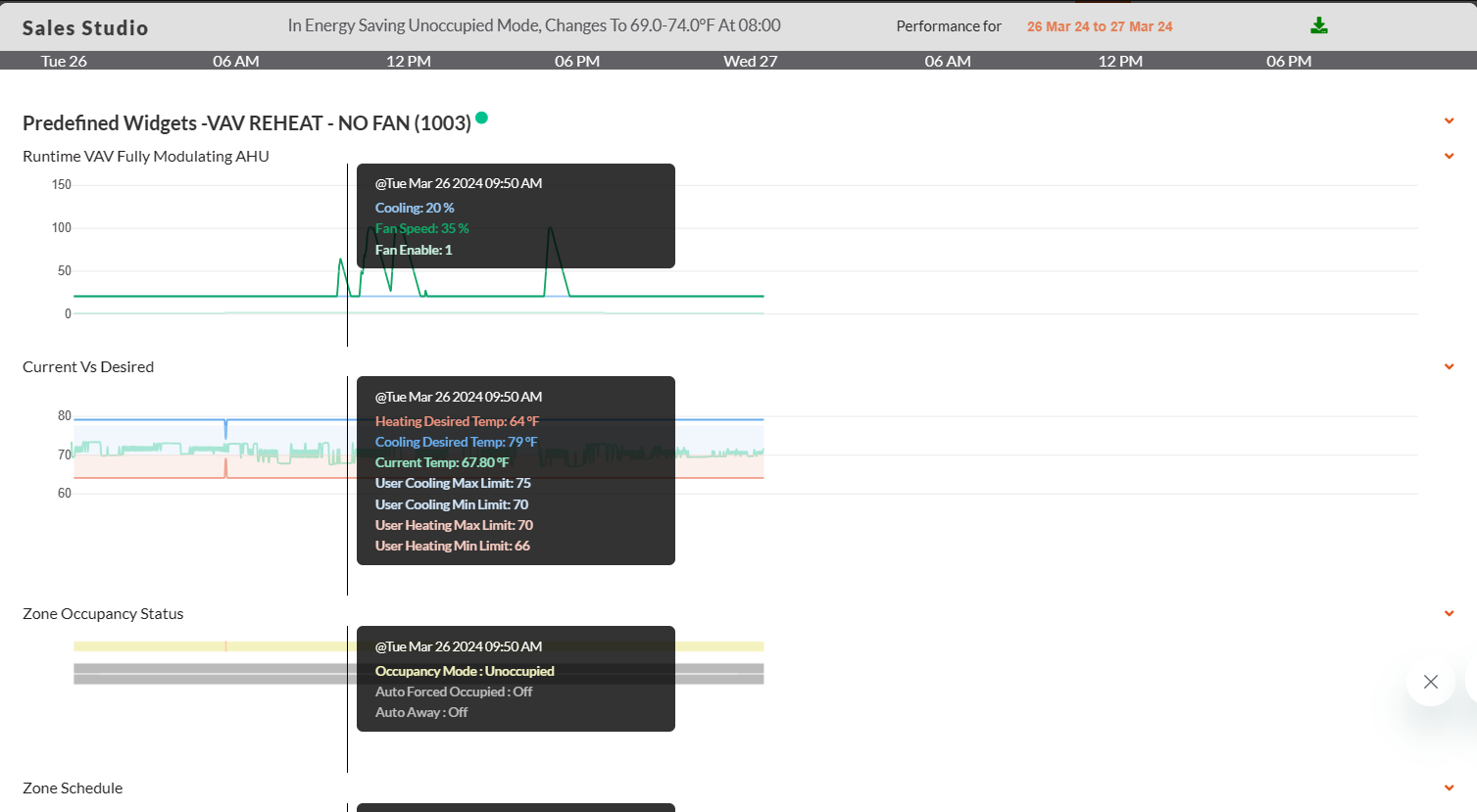Image resolution: width=1477 pixels, height=812 pixels.
Task: Click the fan speed peak near 06 PM
Action: [x=551, y=230]
